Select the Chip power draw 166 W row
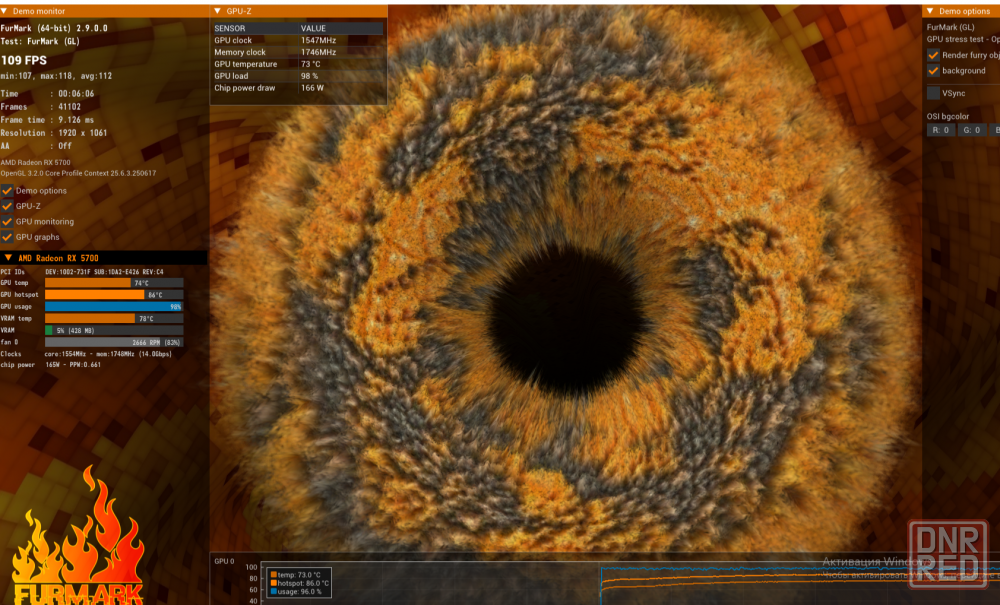Screen dimensions: 1000x605 click(x=298, y=88)
